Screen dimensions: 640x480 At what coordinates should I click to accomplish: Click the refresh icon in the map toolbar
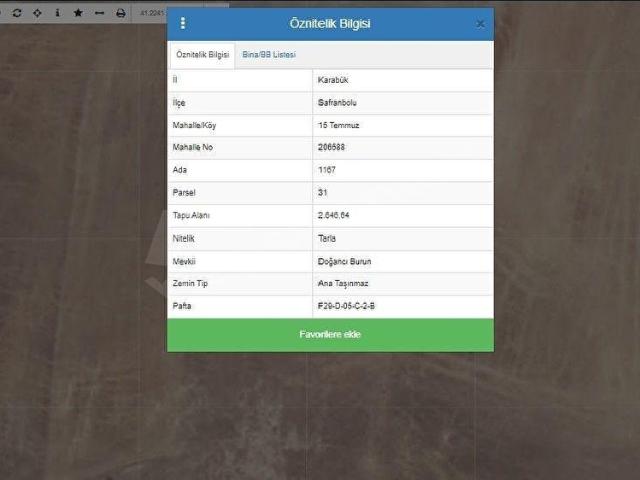click(17, 13)
